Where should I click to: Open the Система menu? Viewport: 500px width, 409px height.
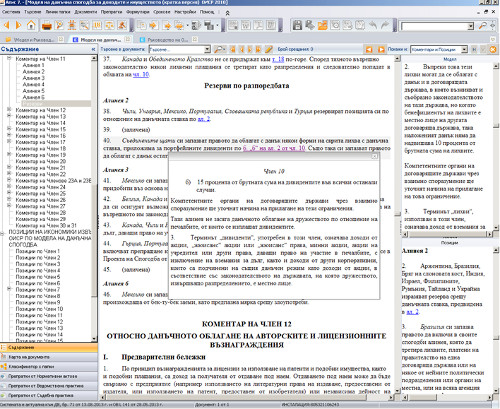coord(11,12)
